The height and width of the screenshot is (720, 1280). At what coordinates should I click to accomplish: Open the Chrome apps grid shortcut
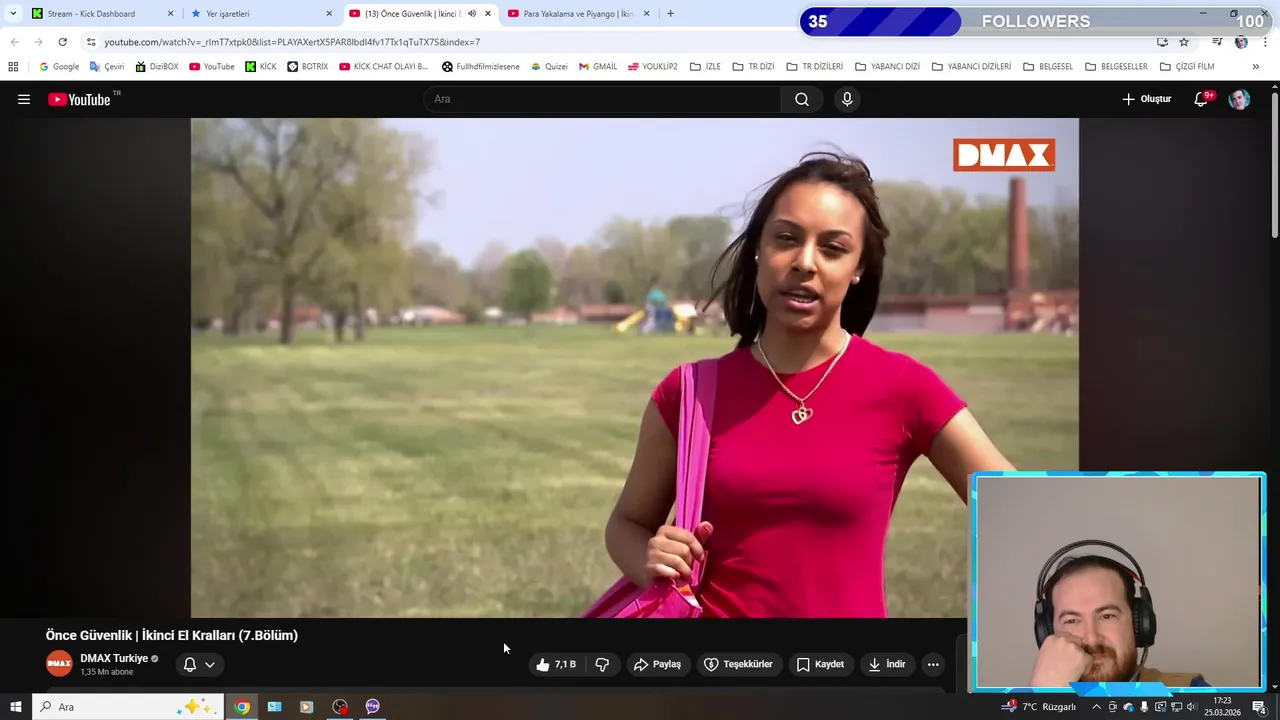point(13,67)
